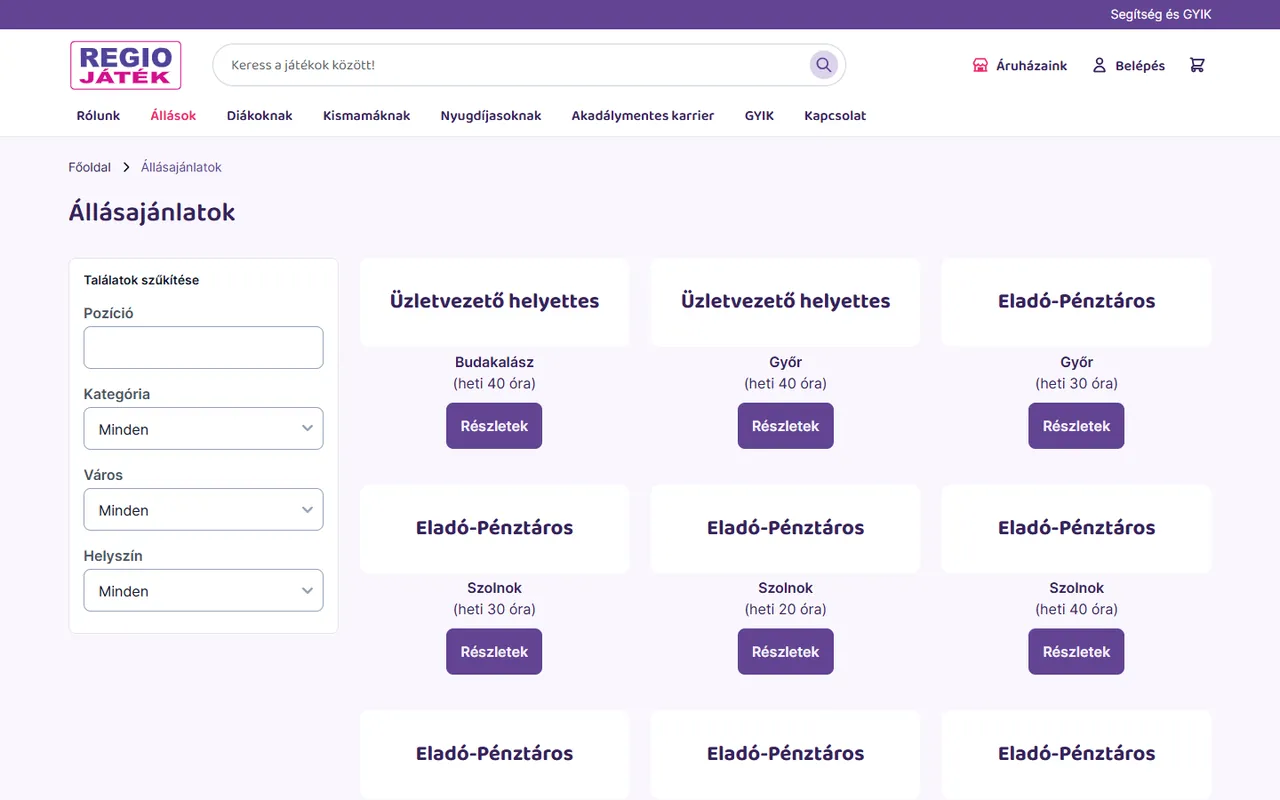Focus the Pozíció filter input field
Screen dimensions: 1280x800
tap(204, 348)
